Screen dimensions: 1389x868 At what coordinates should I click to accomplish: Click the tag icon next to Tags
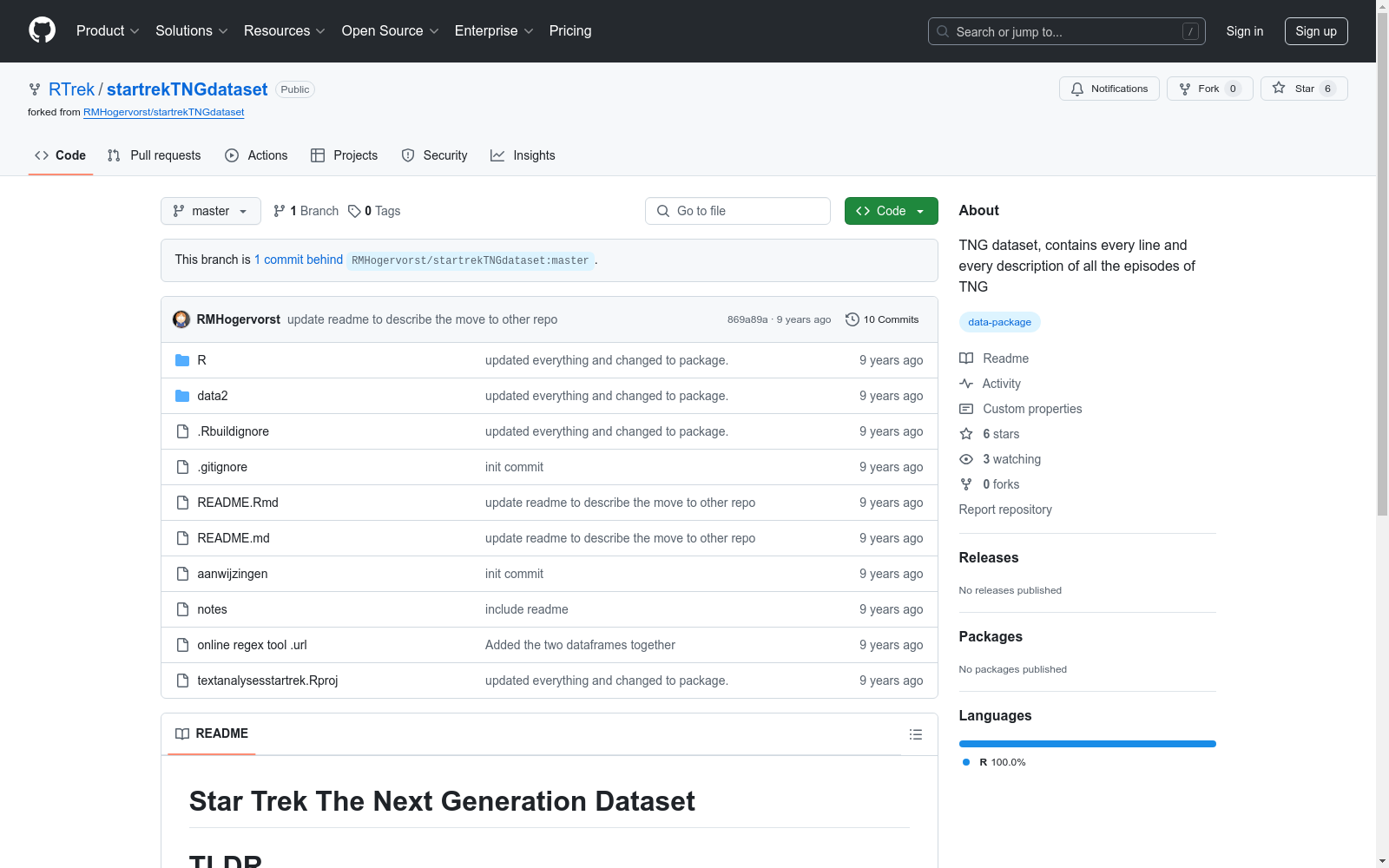(x=354, y=211)
